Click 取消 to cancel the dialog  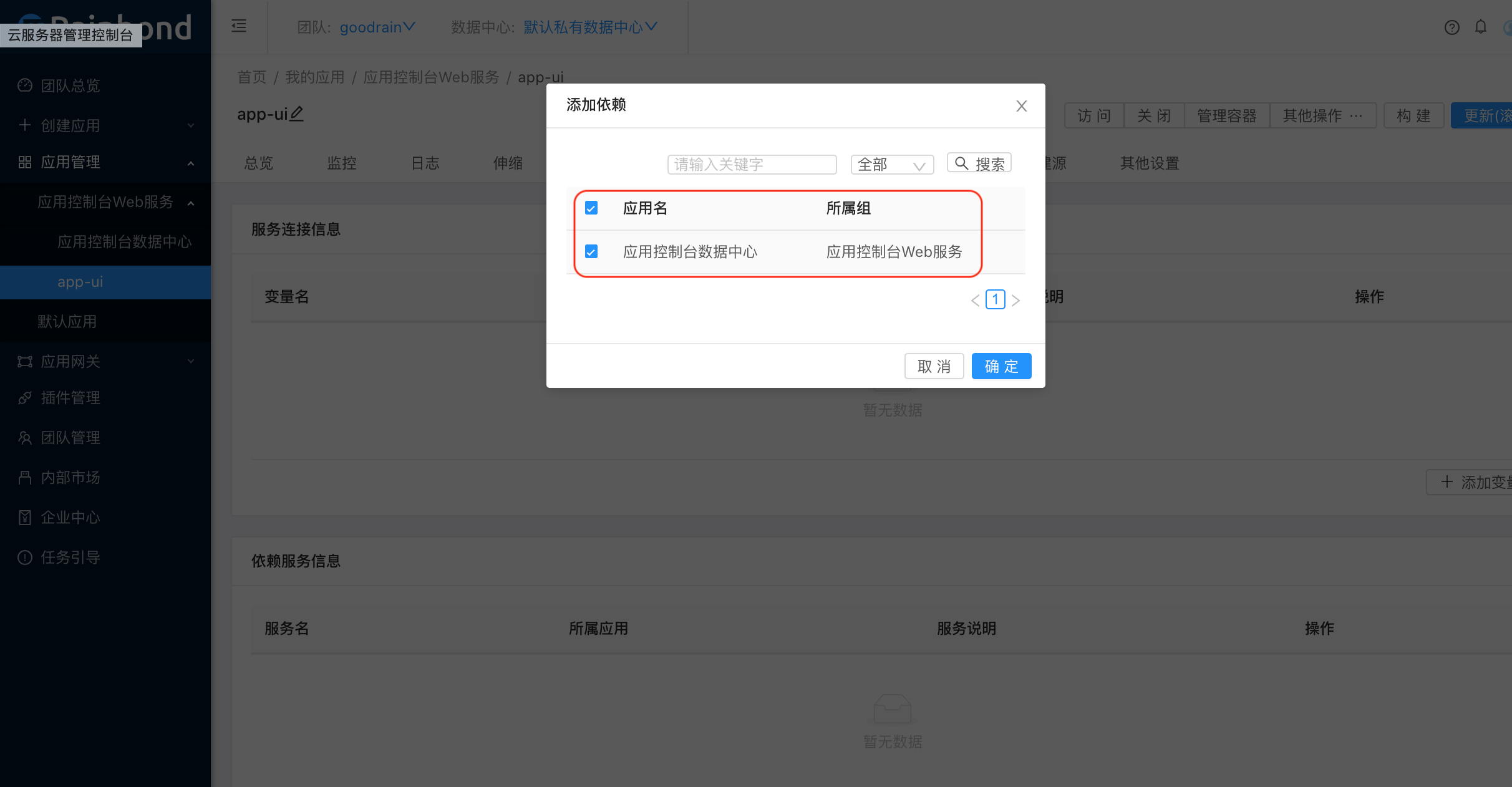pos(934,366)
